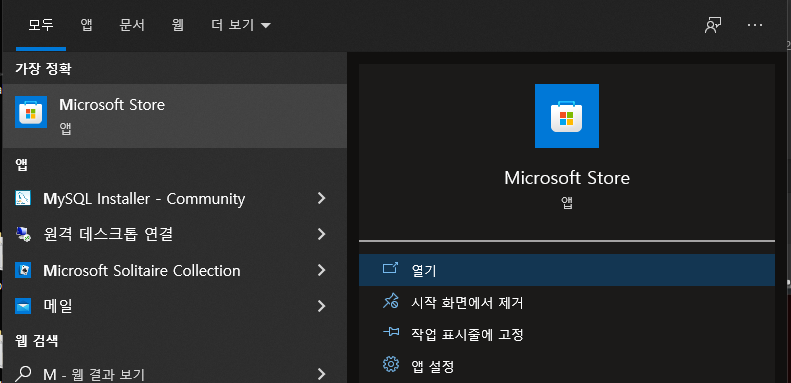791x383 pixels.
Task: Click the gear icon for 앱 설정
Action: 390,364
